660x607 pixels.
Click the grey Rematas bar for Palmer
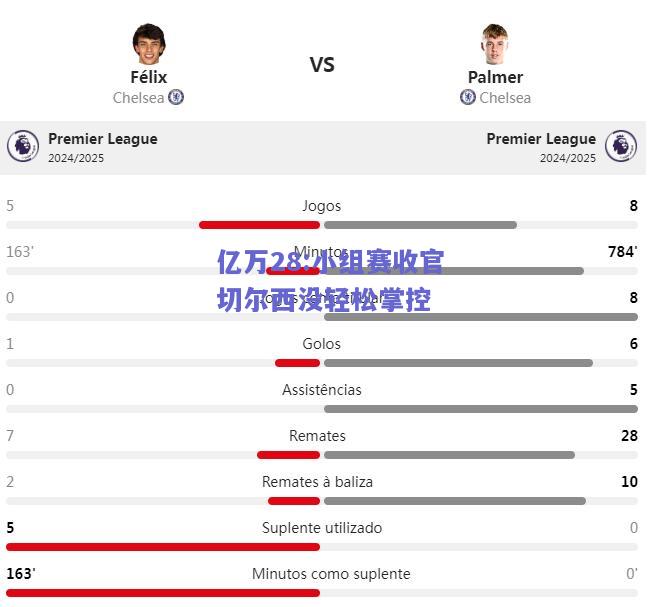pos(450,455)
